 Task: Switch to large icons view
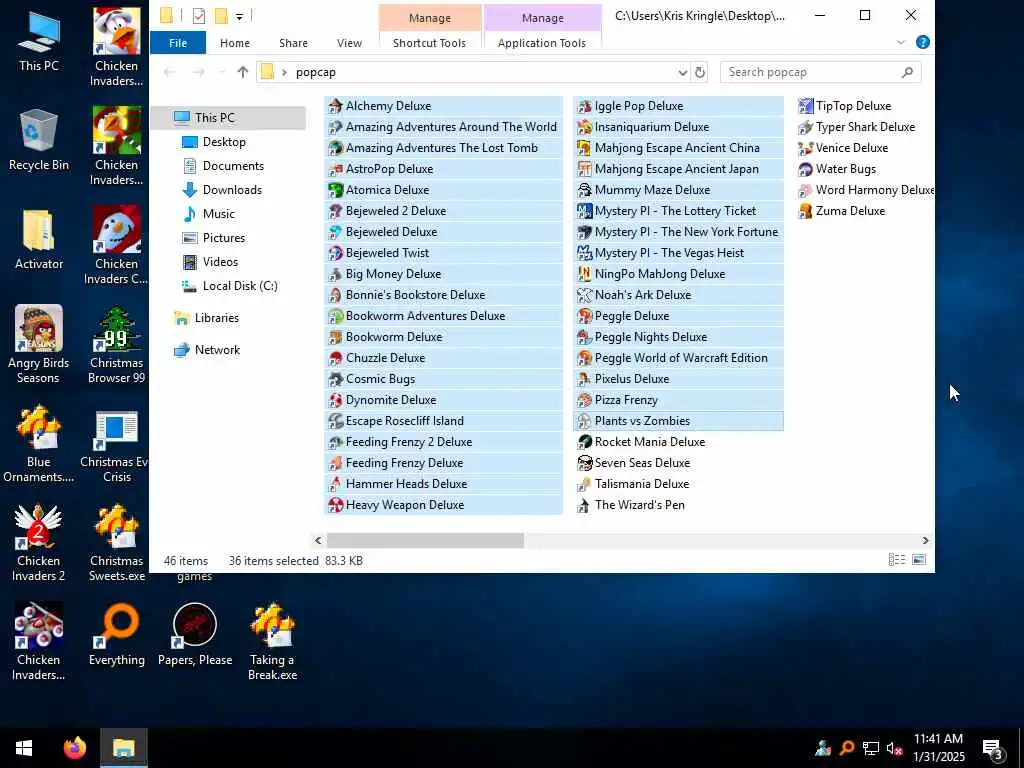tap(919, 560)
